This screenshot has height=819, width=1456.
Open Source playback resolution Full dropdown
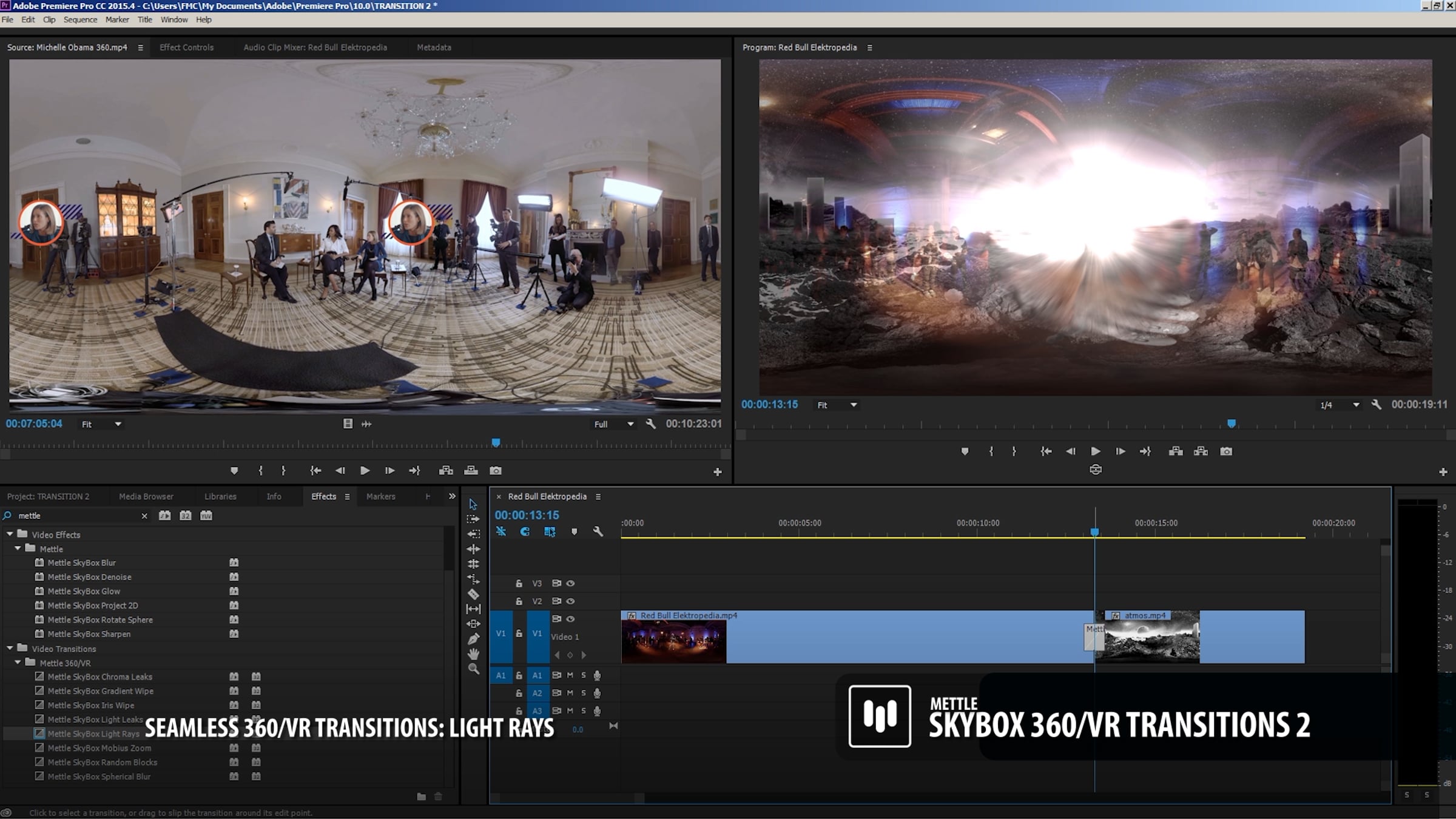click(x=614, y=424)
